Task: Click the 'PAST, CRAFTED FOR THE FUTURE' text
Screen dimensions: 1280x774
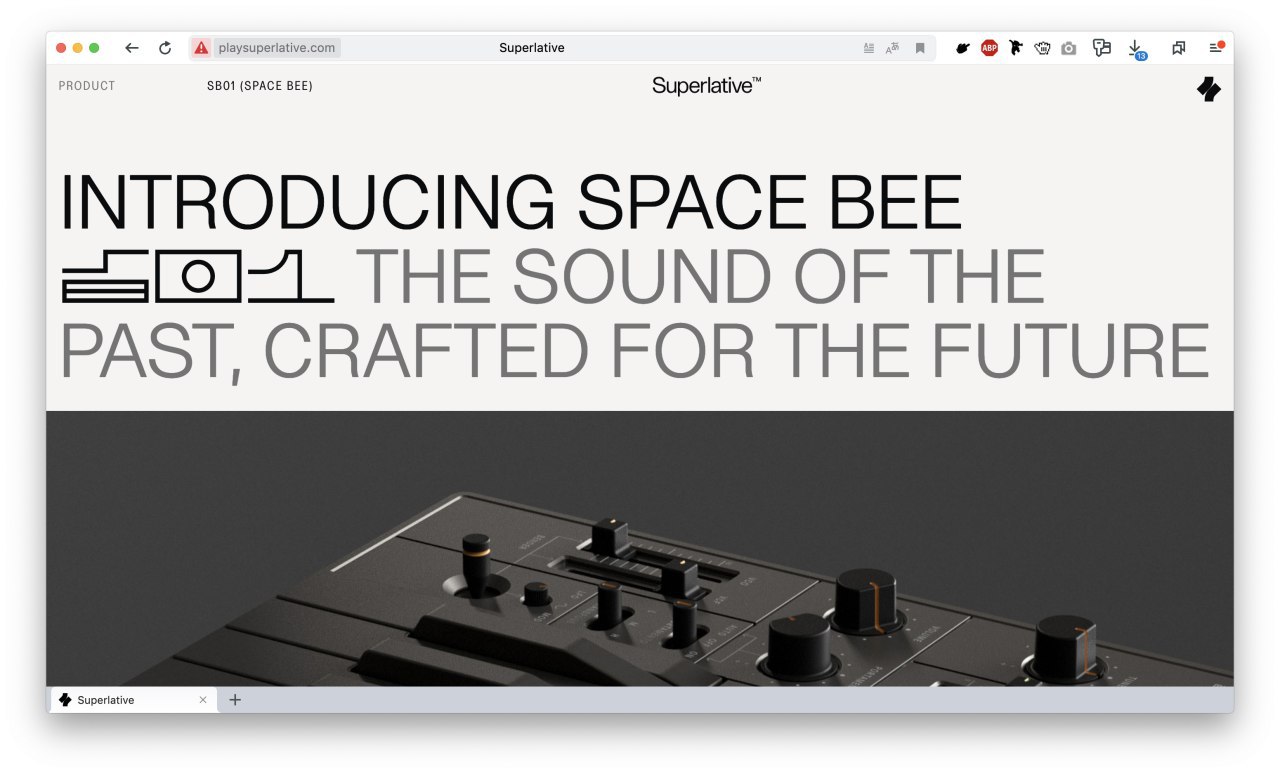Action: (x=635, y=350)
